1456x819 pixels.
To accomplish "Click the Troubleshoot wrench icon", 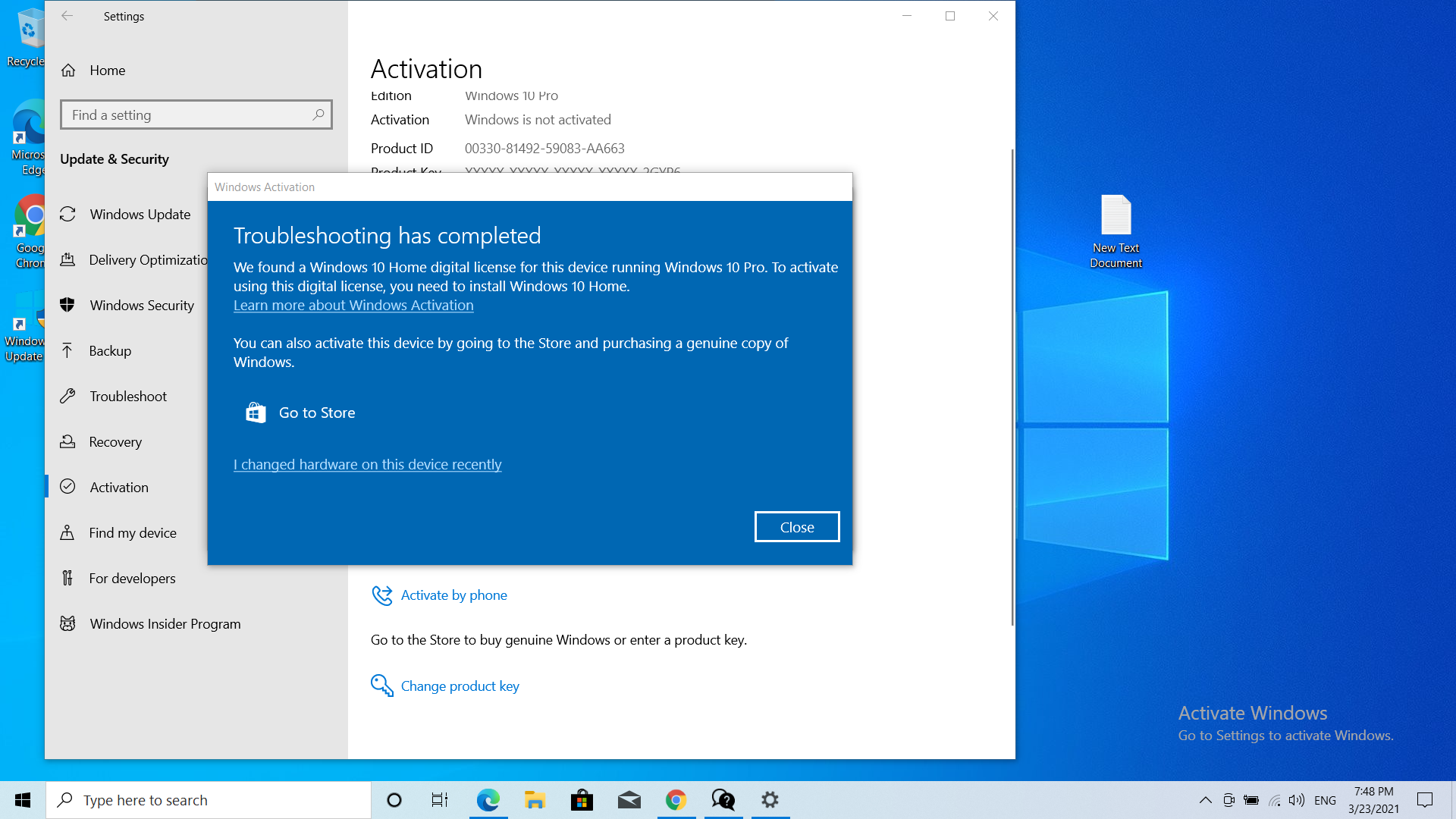I will [x=67, y=396].
